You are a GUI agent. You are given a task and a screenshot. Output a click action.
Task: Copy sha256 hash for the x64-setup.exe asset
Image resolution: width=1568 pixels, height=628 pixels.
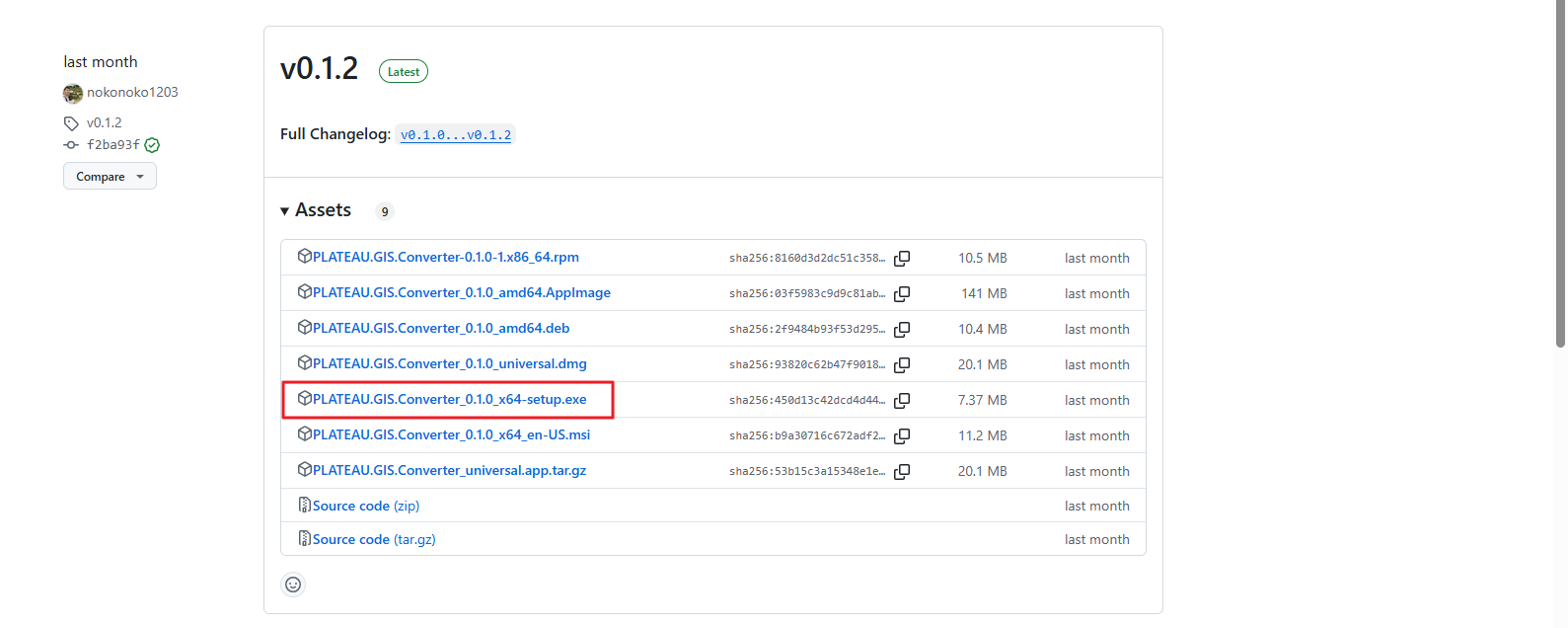click(902, 401)
